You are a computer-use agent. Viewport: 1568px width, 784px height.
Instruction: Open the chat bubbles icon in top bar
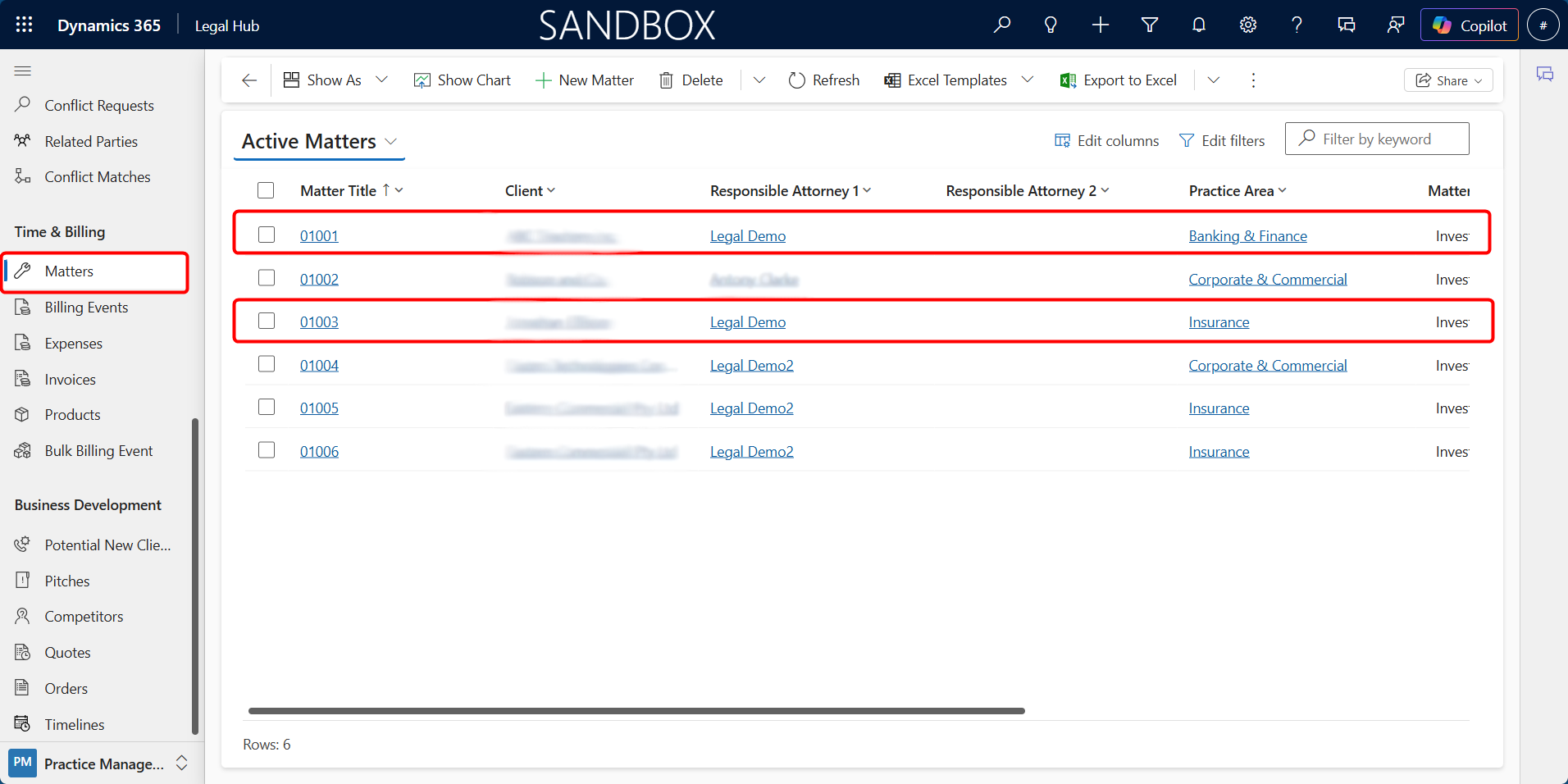click(x=1347, y=25)
